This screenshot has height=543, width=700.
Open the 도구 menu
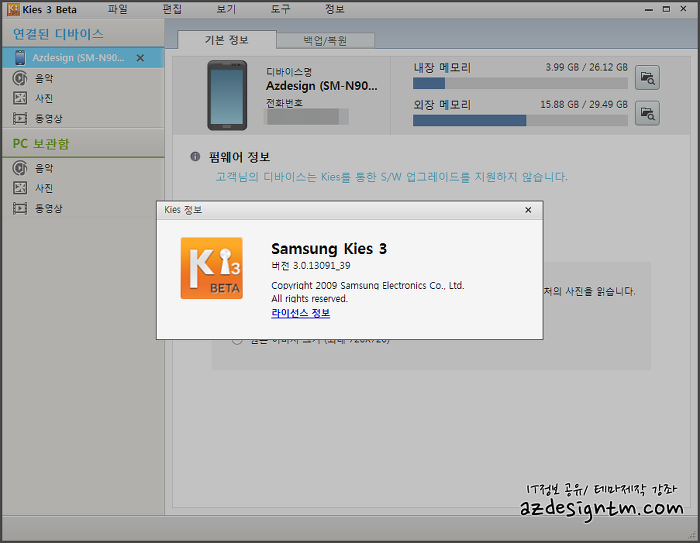(x=280, y=9)
